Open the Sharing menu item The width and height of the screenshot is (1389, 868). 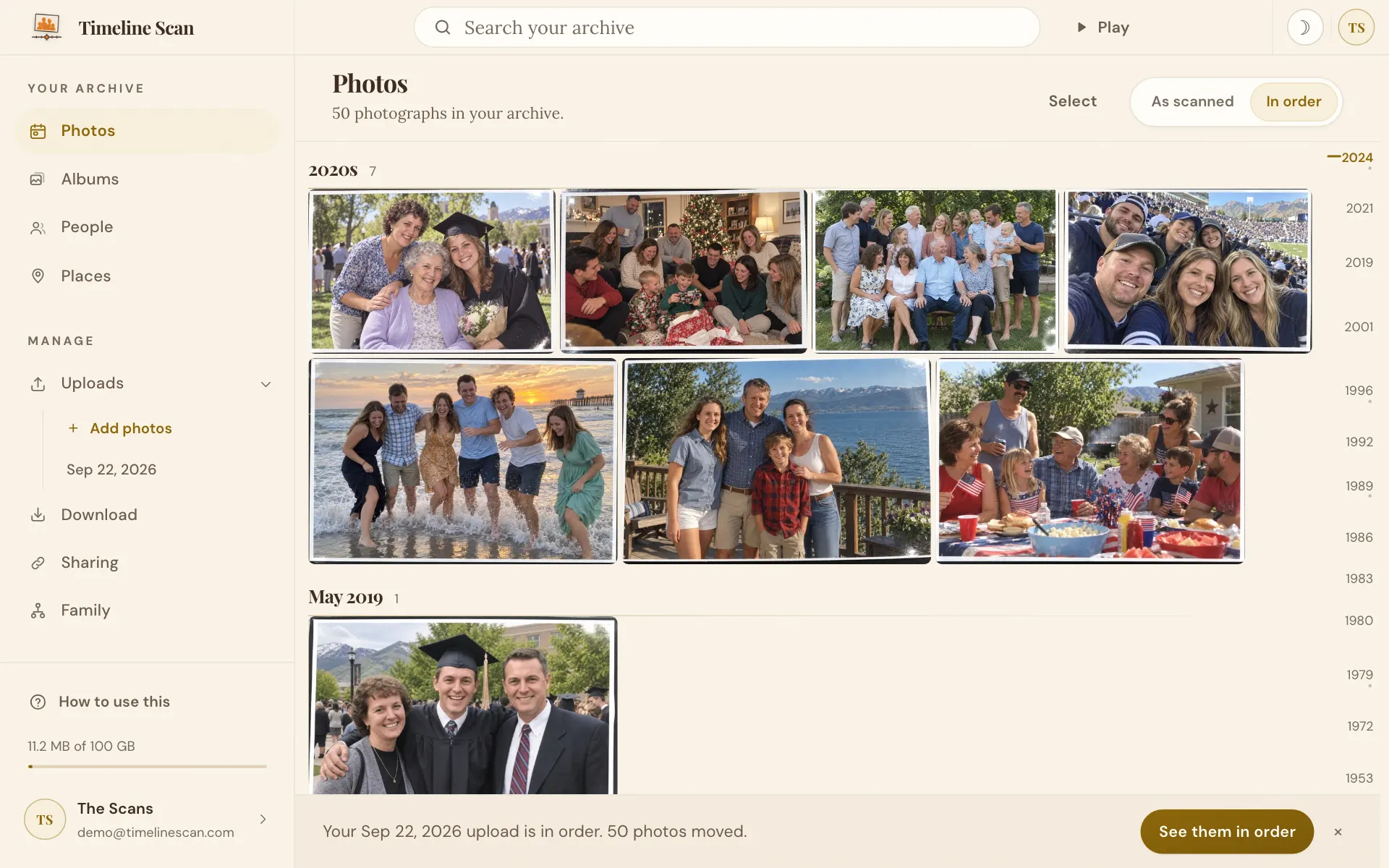[147, 563]
